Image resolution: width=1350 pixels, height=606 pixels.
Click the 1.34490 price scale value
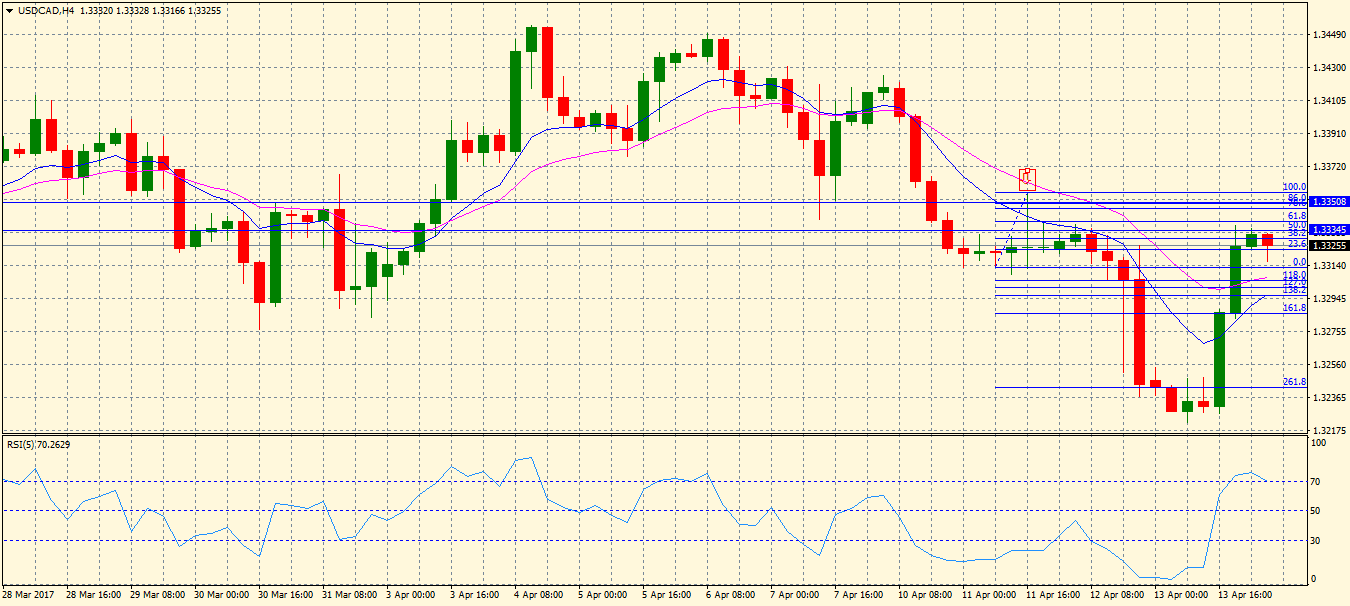[1327, 35]
